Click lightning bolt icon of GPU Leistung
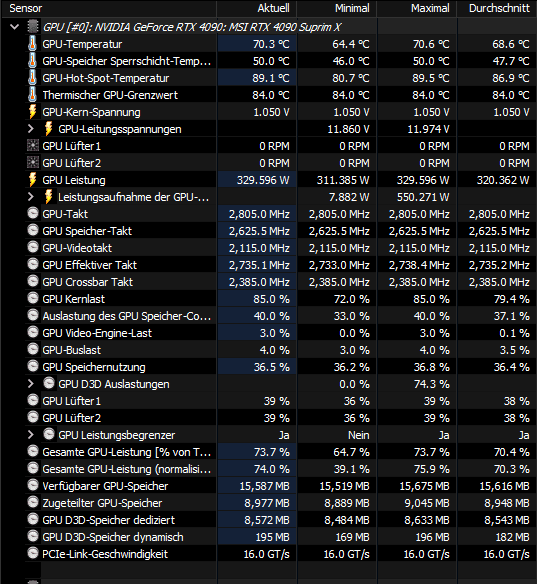 pyautogui.click(x=33, y=180)
